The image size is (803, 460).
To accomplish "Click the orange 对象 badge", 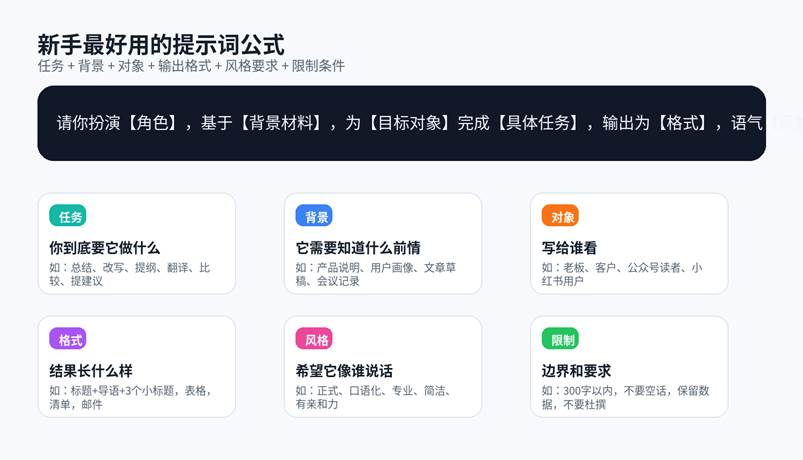I will 560,216.
